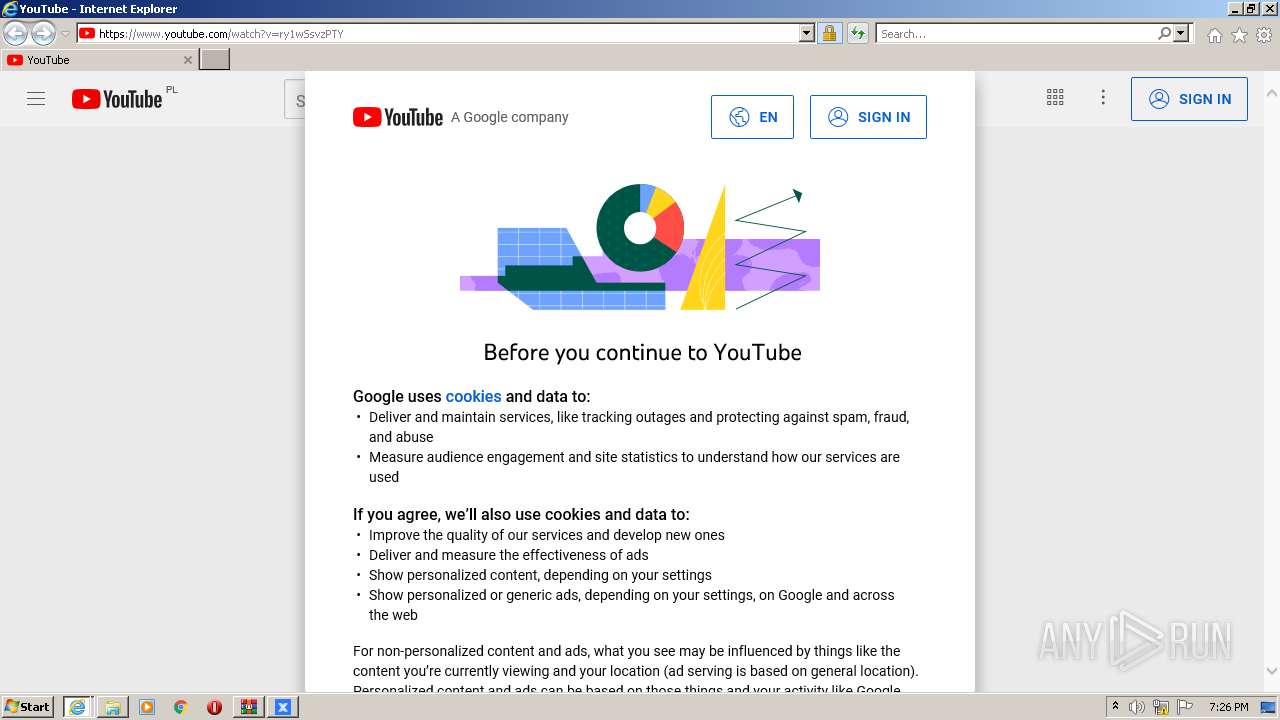
Task: Focus the IE Search box
Action: click(x=1016, y=33)
